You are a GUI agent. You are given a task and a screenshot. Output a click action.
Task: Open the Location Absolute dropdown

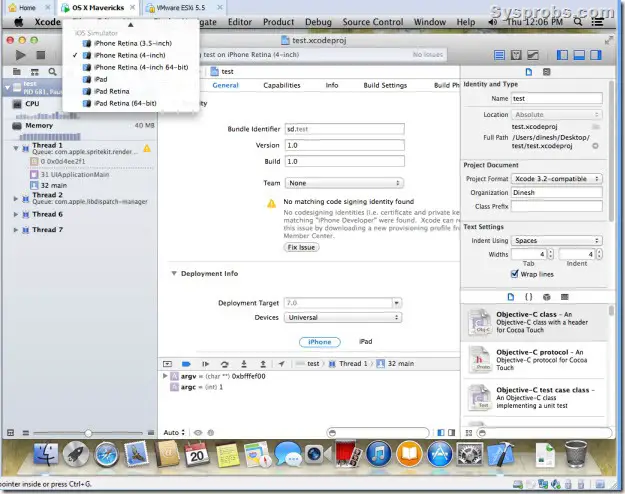coord(556,114)
